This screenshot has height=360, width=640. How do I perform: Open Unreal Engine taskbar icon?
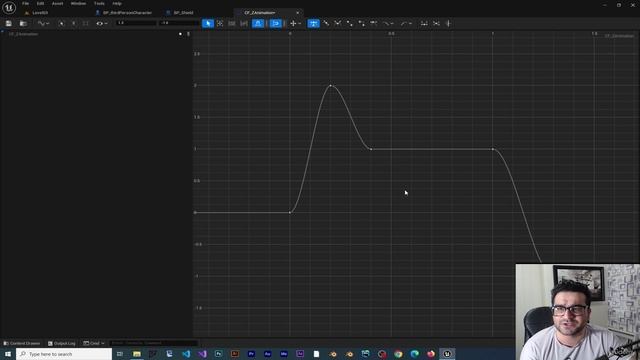click(x=447, y=354)
